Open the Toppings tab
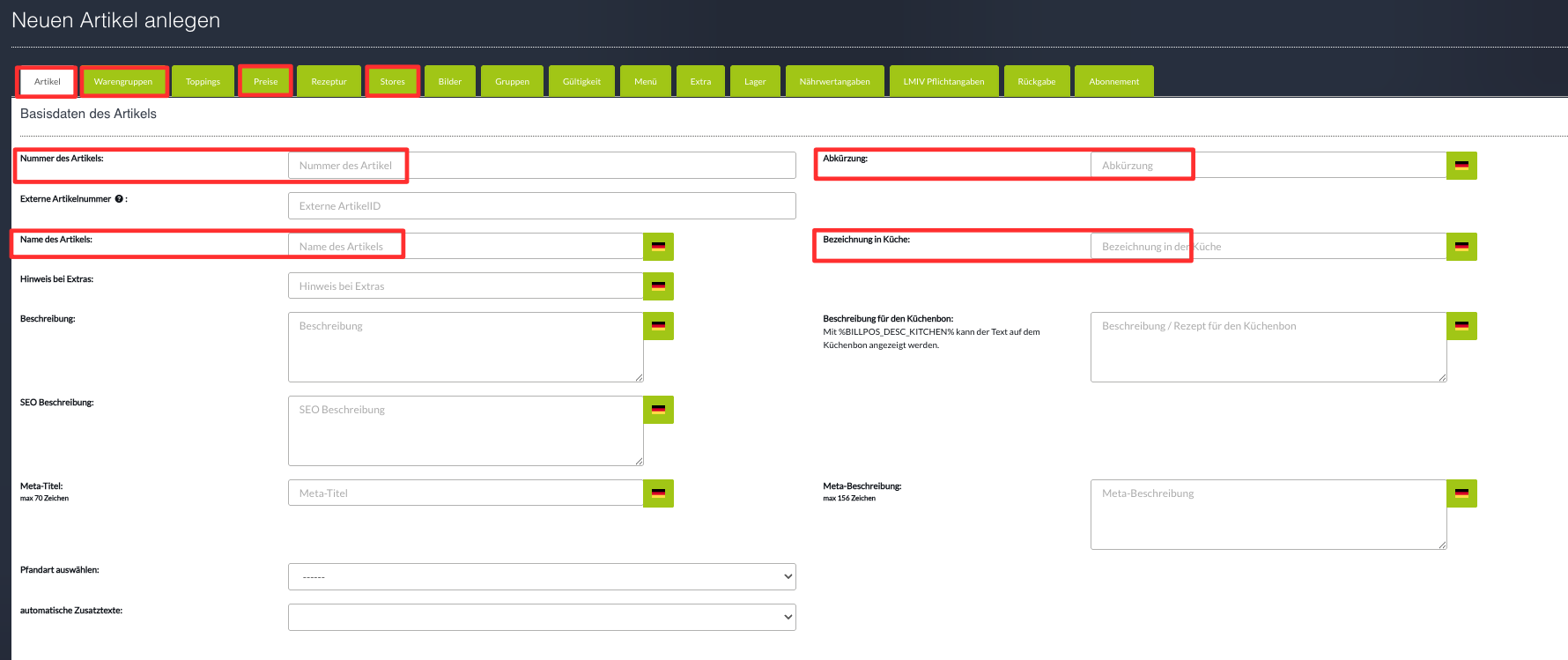Screen dimensions: 1568x660 tap(203, 82)
